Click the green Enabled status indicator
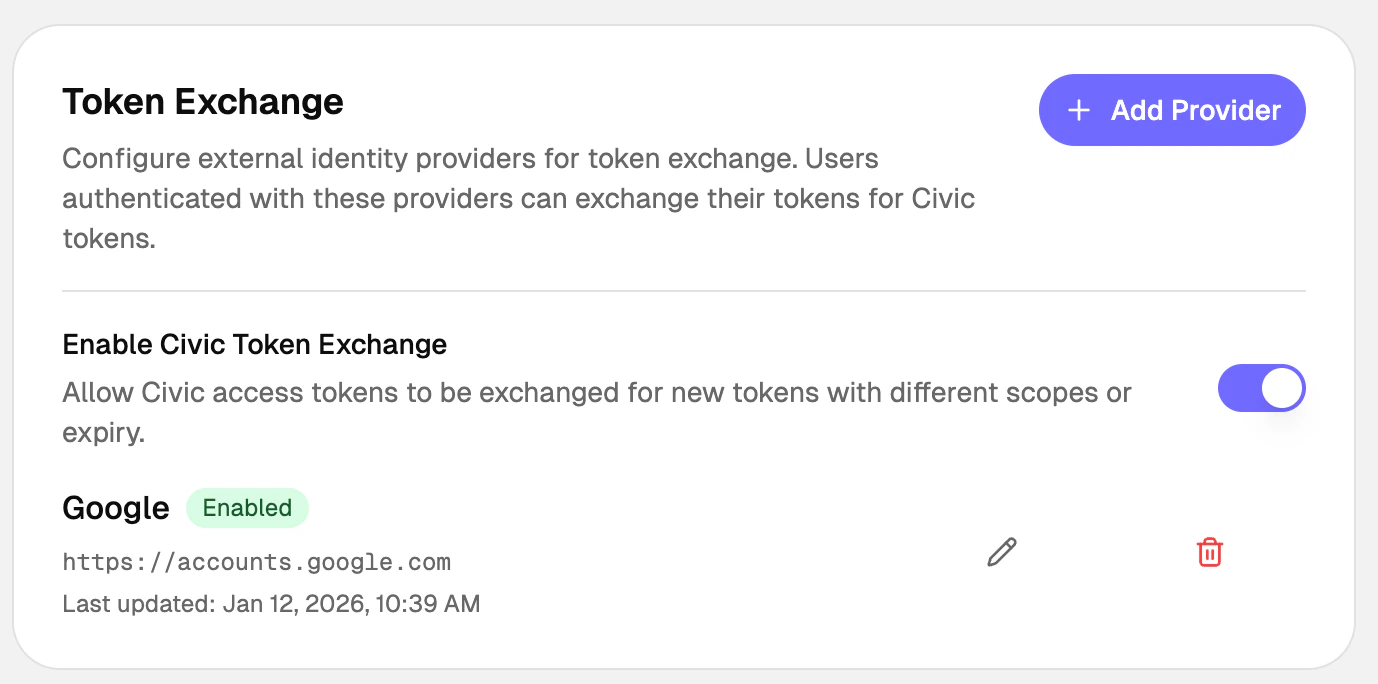Viewport: 1378px width, 684px height. coord(247,508)
